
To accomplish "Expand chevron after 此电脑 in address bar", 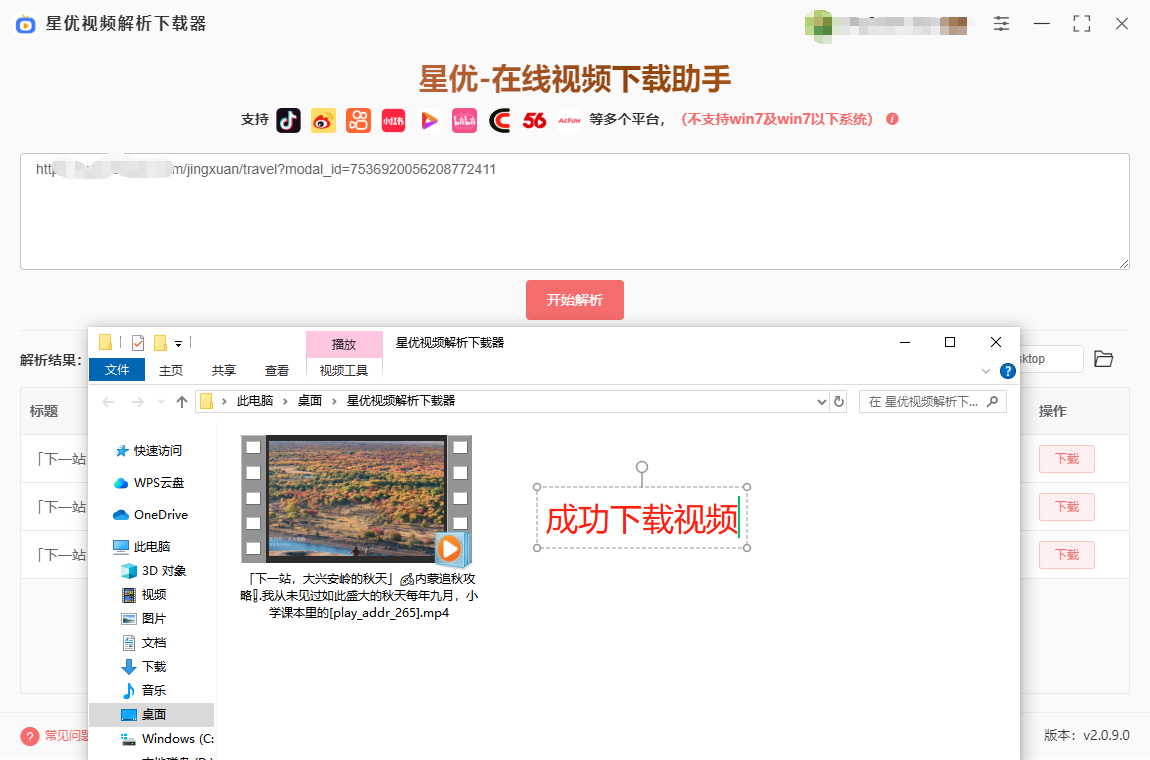I will click(x=285, y=401).
